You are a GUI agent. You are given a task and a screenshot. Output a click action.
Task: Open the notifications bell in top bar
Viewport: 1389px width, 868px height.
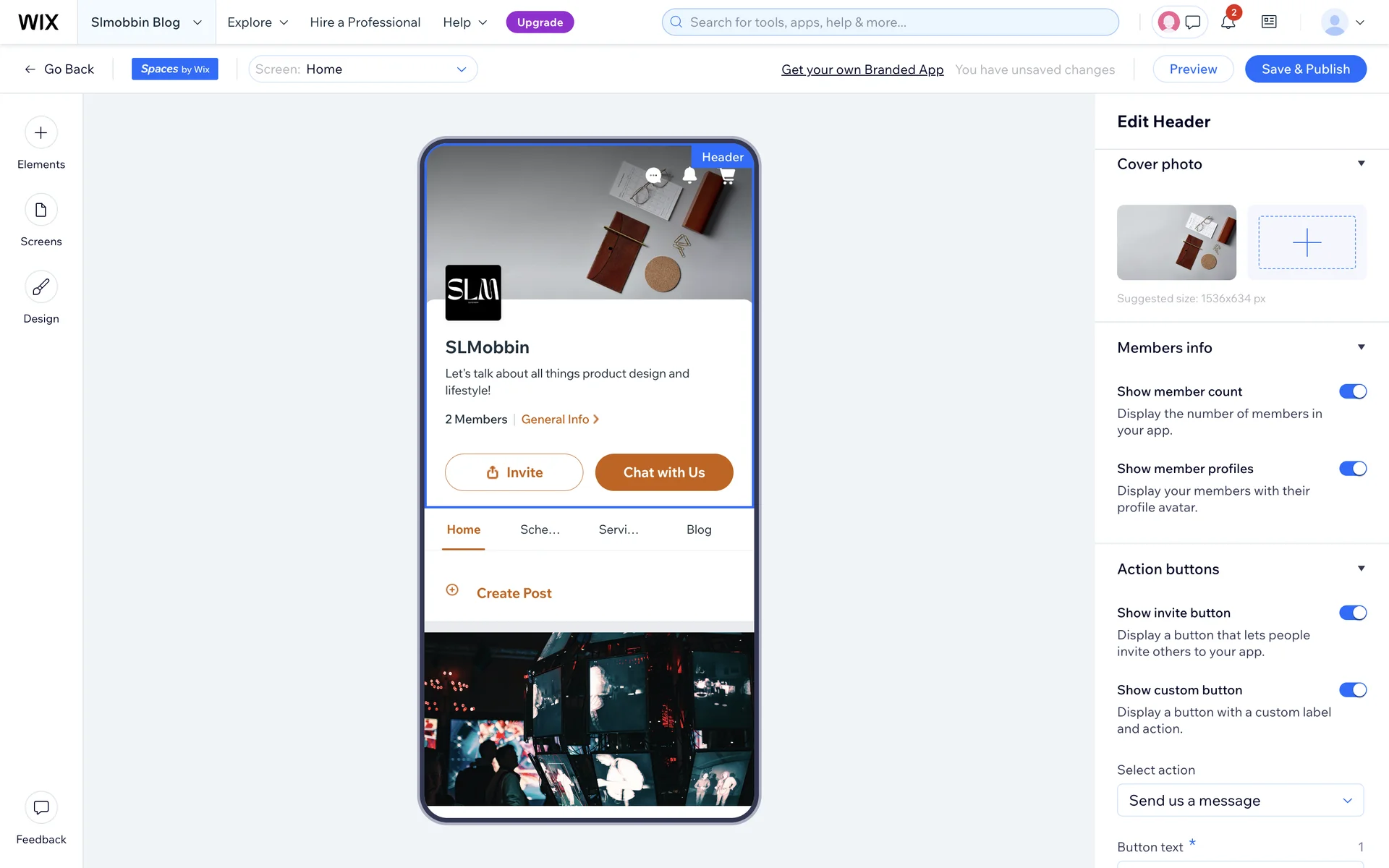point(1228,22)
